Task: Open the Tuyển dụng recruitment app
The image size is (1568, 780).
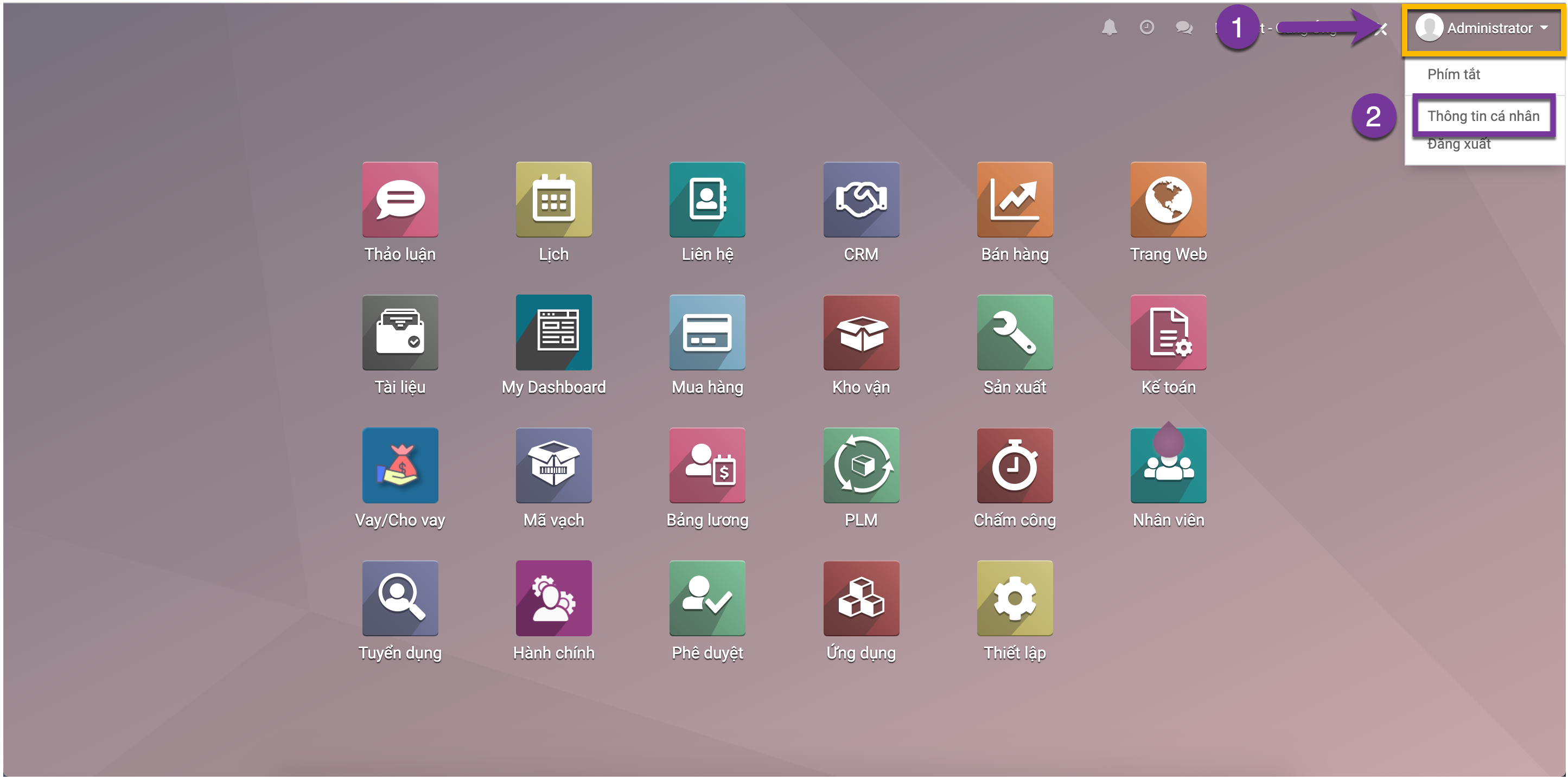Action: pyautogui.click(x=400, y=598)
